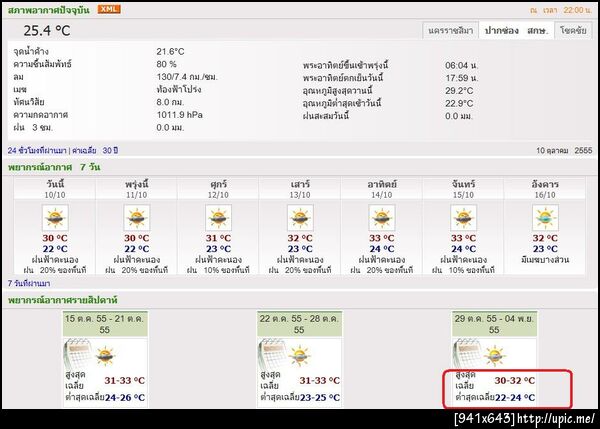Open weather icon for today 10/10
This screenshot has width=600, height=429.
[55, 217]
